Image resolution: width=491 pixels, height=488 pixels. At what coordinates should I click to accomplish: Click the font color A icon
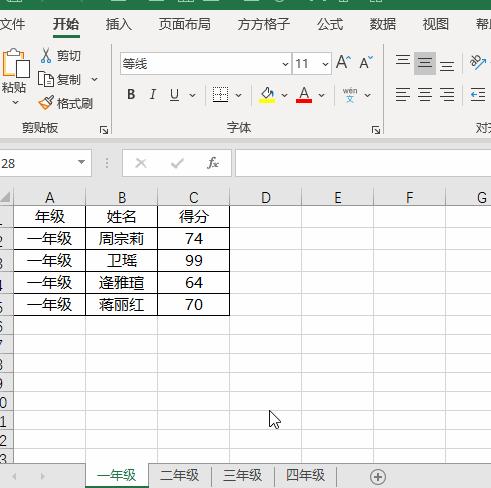pyautogui.click(x=304, y=95)
